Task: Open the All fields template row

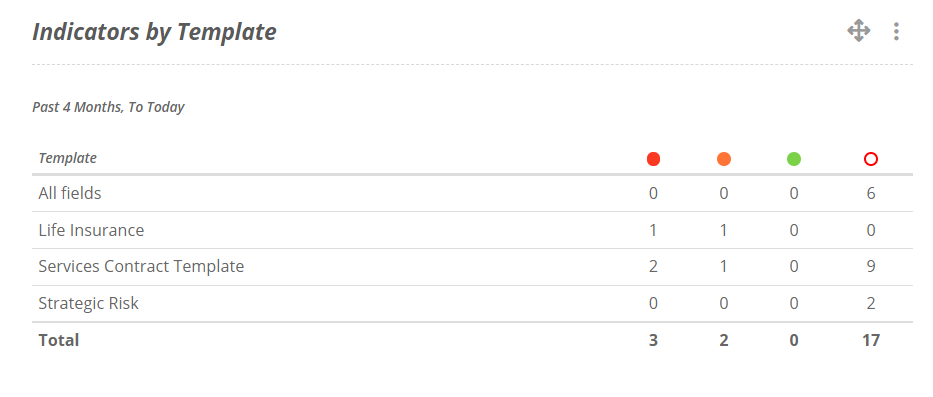Action: coord(472,193)
